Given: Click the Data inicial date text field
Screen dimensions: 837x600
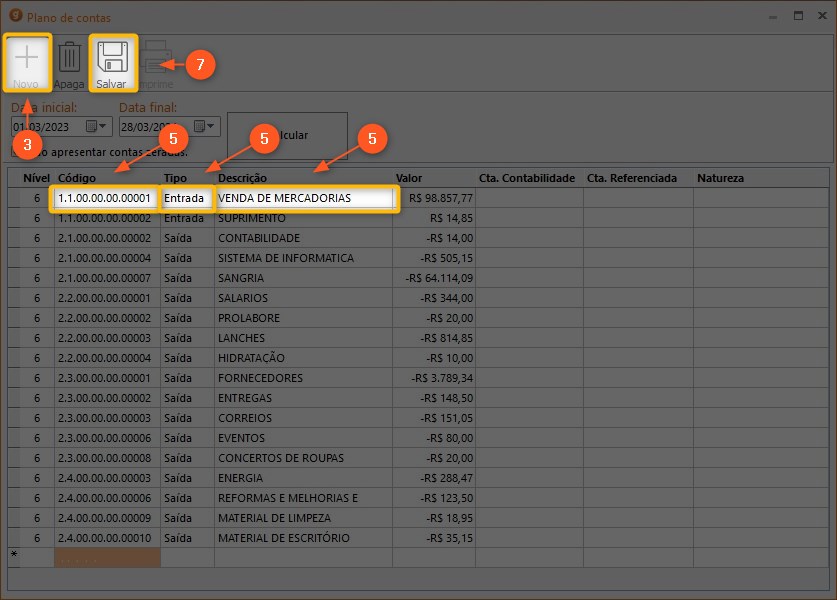Looking at the screenshot, I should coord(46,127).
